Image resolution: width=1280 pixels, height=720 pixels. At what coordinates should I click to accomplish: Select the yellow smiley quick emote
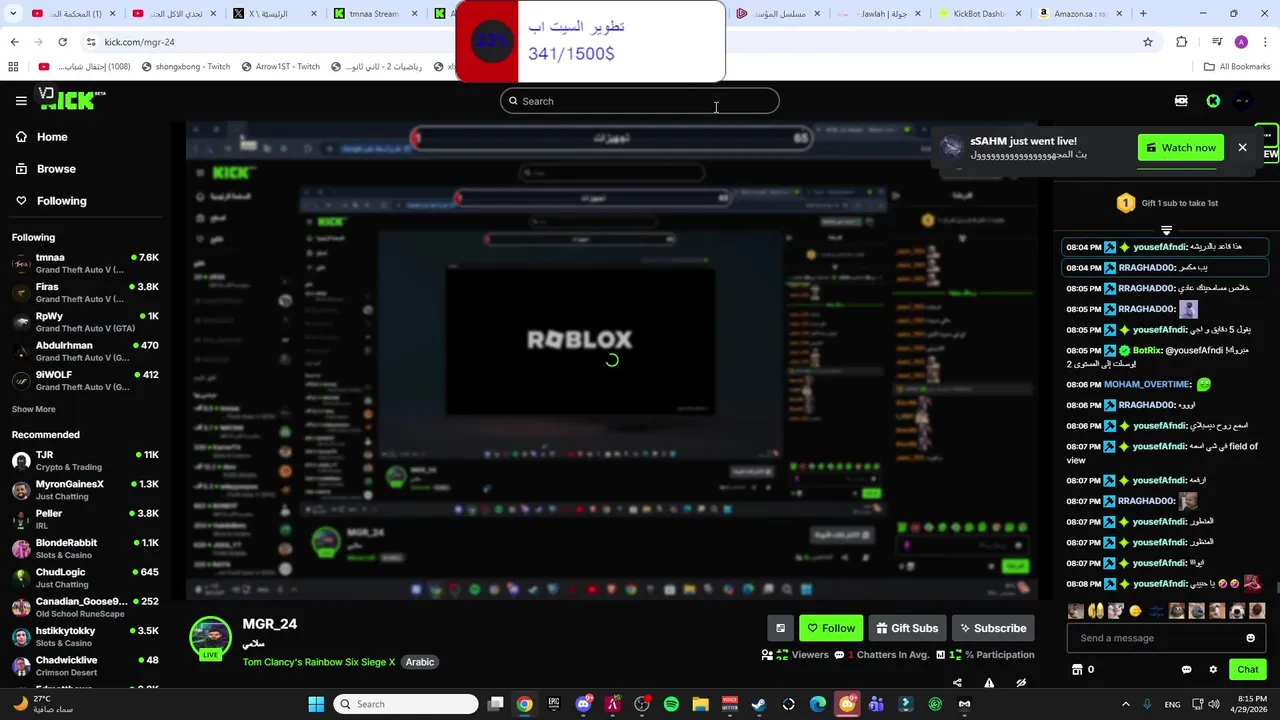(1135, 611)
